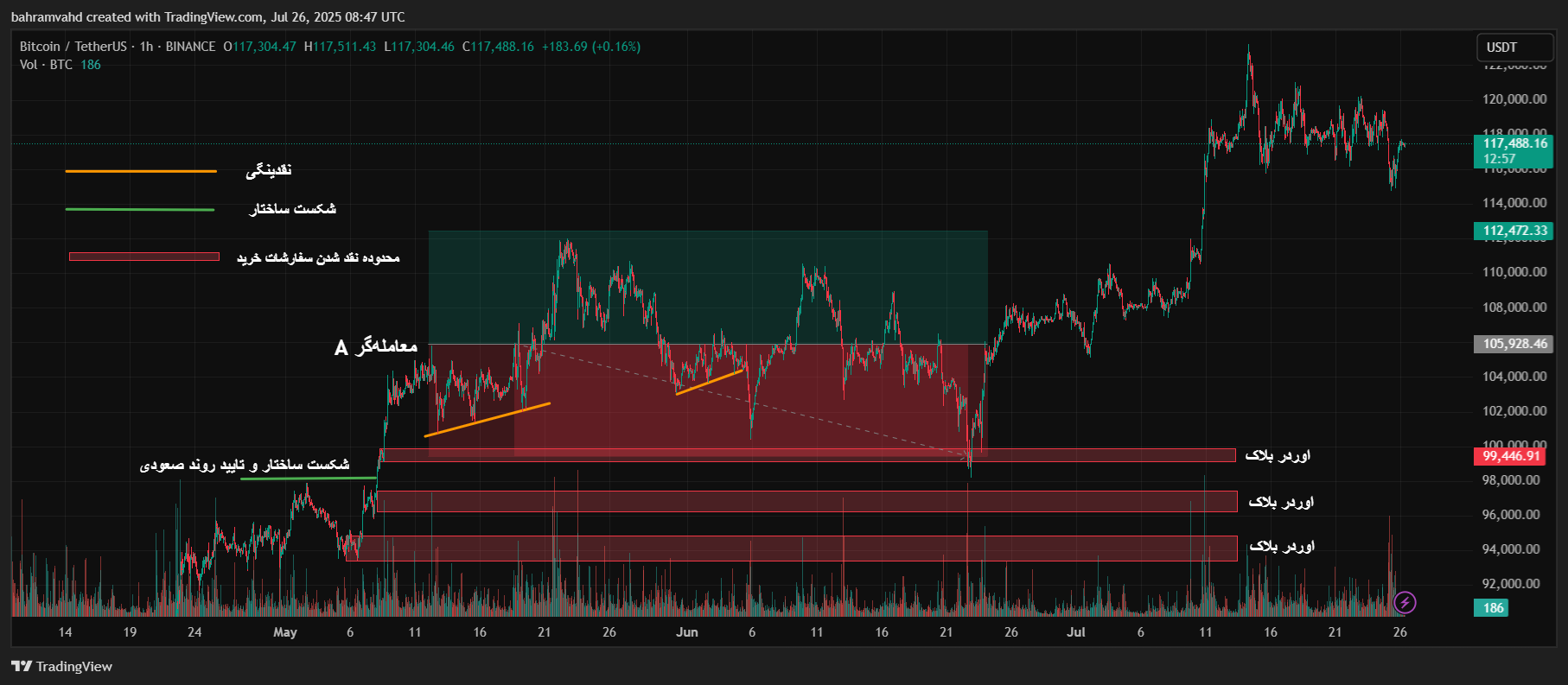Click the volume value label 186 on axis
The image size is (1568, 685).
[x=1493, y=607]
